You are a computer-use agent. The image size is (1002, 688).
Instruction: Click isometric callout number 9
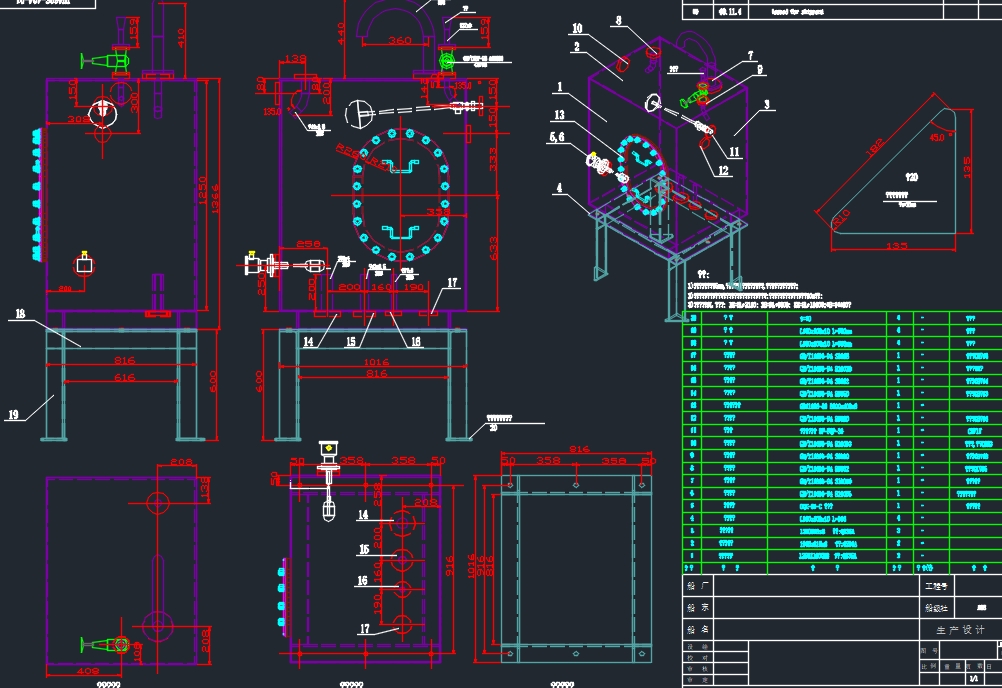(x=760, y=69)
